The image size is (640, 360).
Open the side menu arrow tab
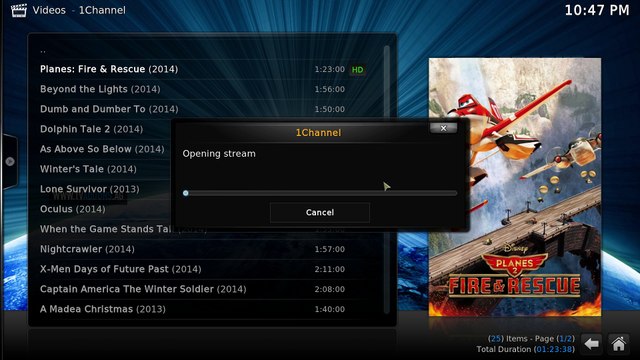(10, 161)
